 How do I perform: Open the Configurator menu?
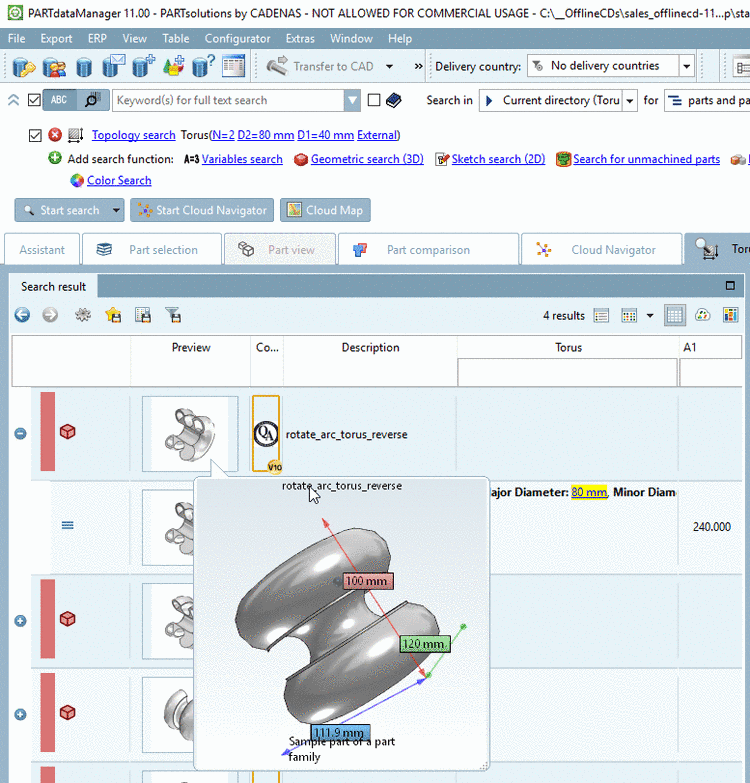(237, 39)
